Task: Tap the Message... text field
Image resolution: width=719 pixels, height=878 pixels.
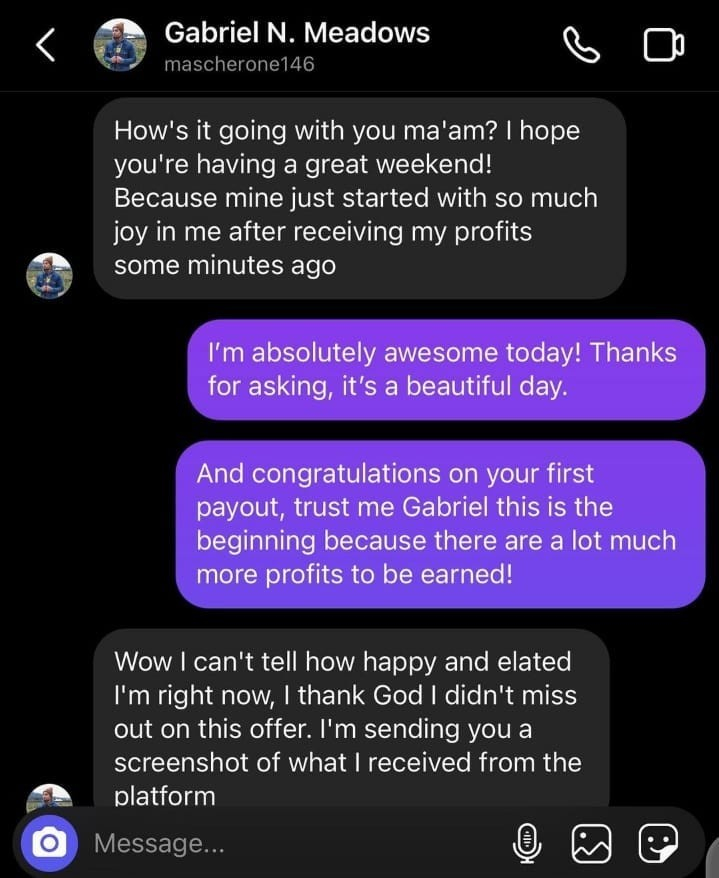Action: 290,843
